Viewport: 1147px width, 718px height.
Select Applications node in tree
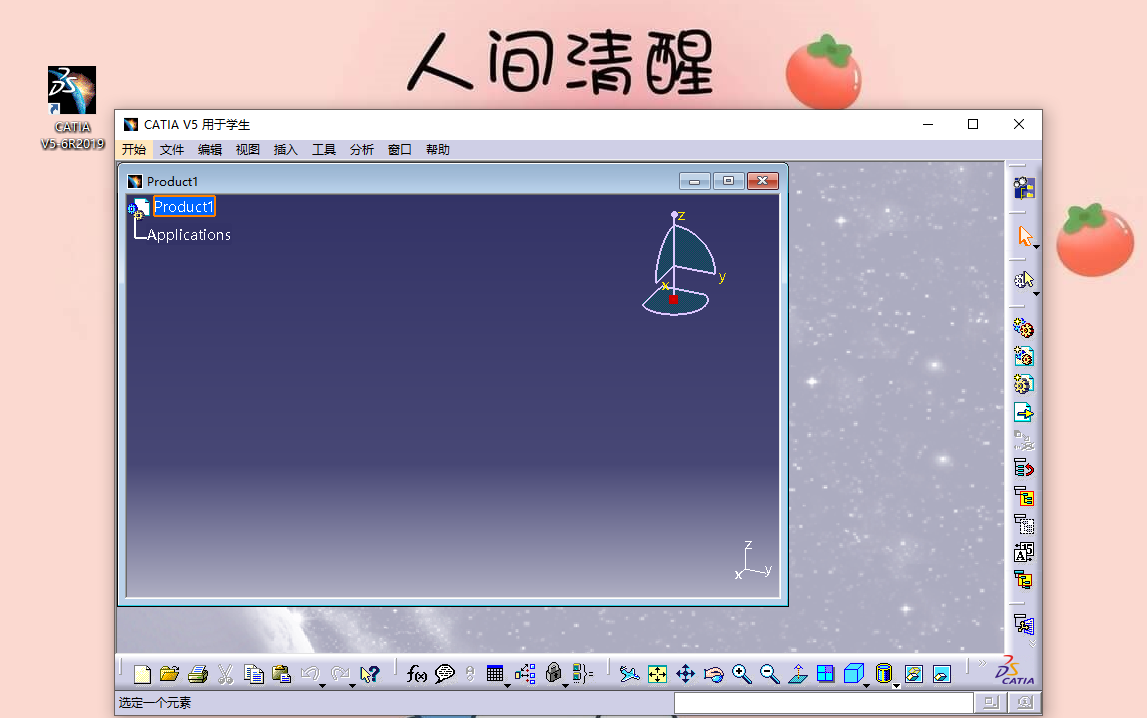pos(189,235)
